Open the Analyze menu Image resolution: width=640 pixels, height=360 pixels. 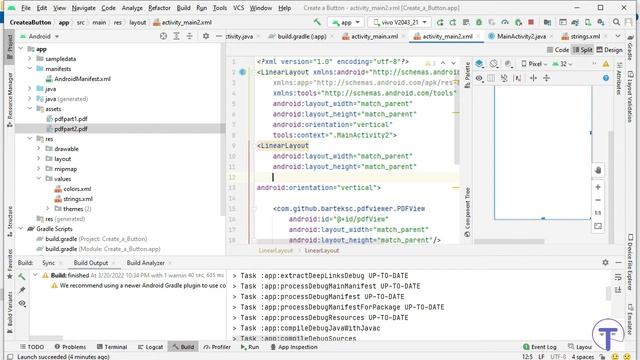click(132, 8)
